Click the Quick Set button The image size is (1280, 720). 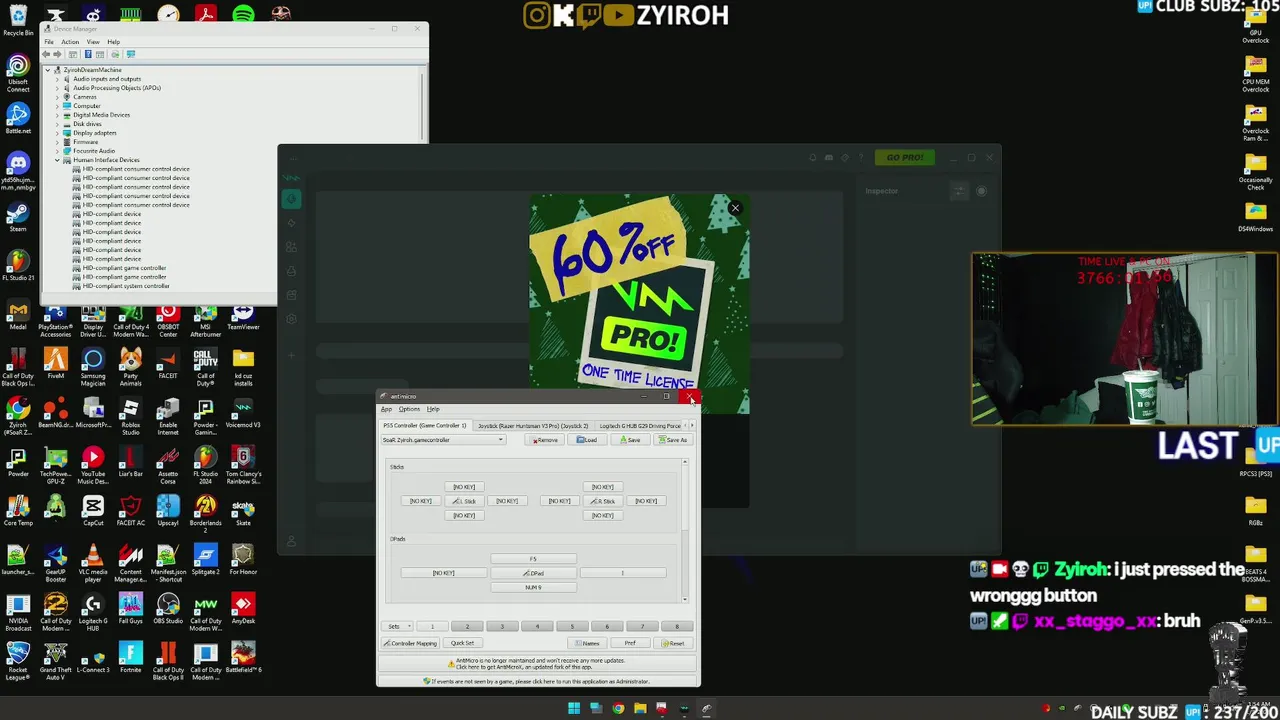click(x=461, y=643)
